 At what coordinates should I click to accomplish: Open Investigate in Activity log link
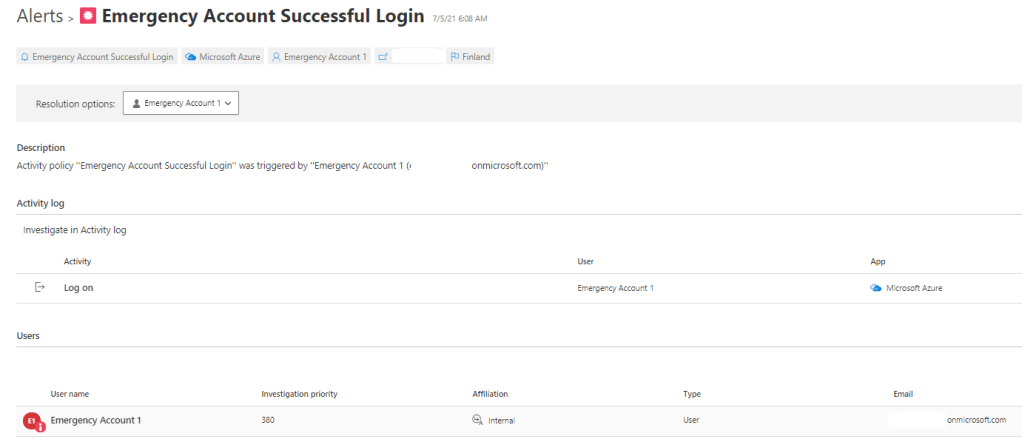[75, 230]
